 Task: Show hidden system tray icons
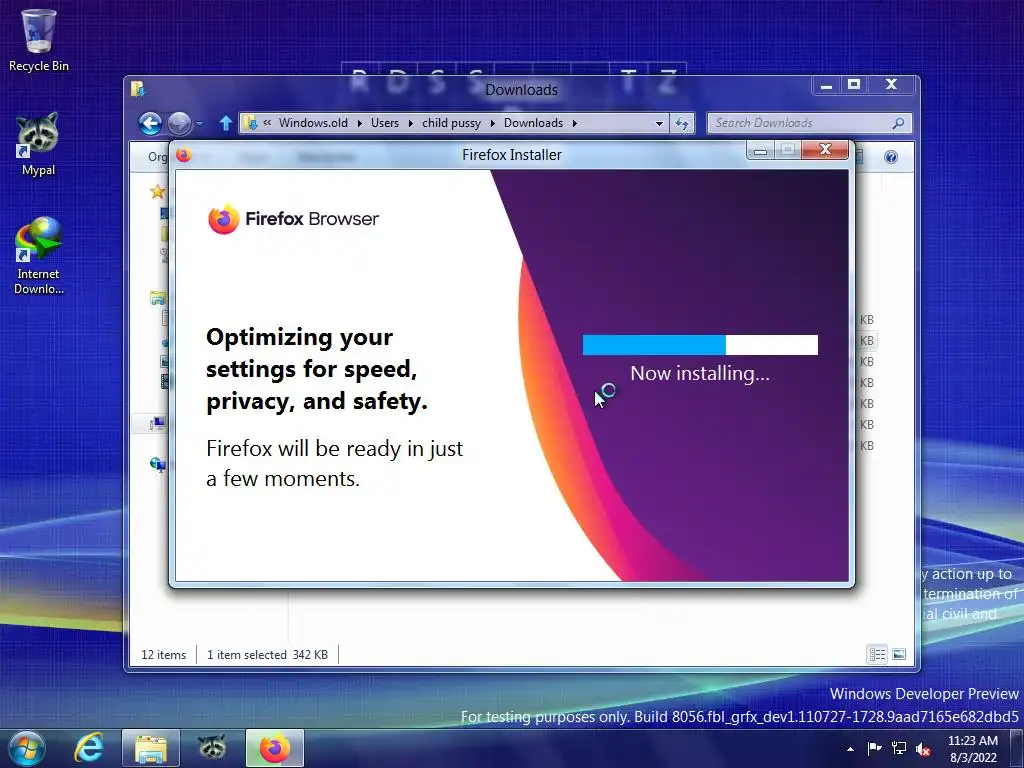(x=850, y=749)
